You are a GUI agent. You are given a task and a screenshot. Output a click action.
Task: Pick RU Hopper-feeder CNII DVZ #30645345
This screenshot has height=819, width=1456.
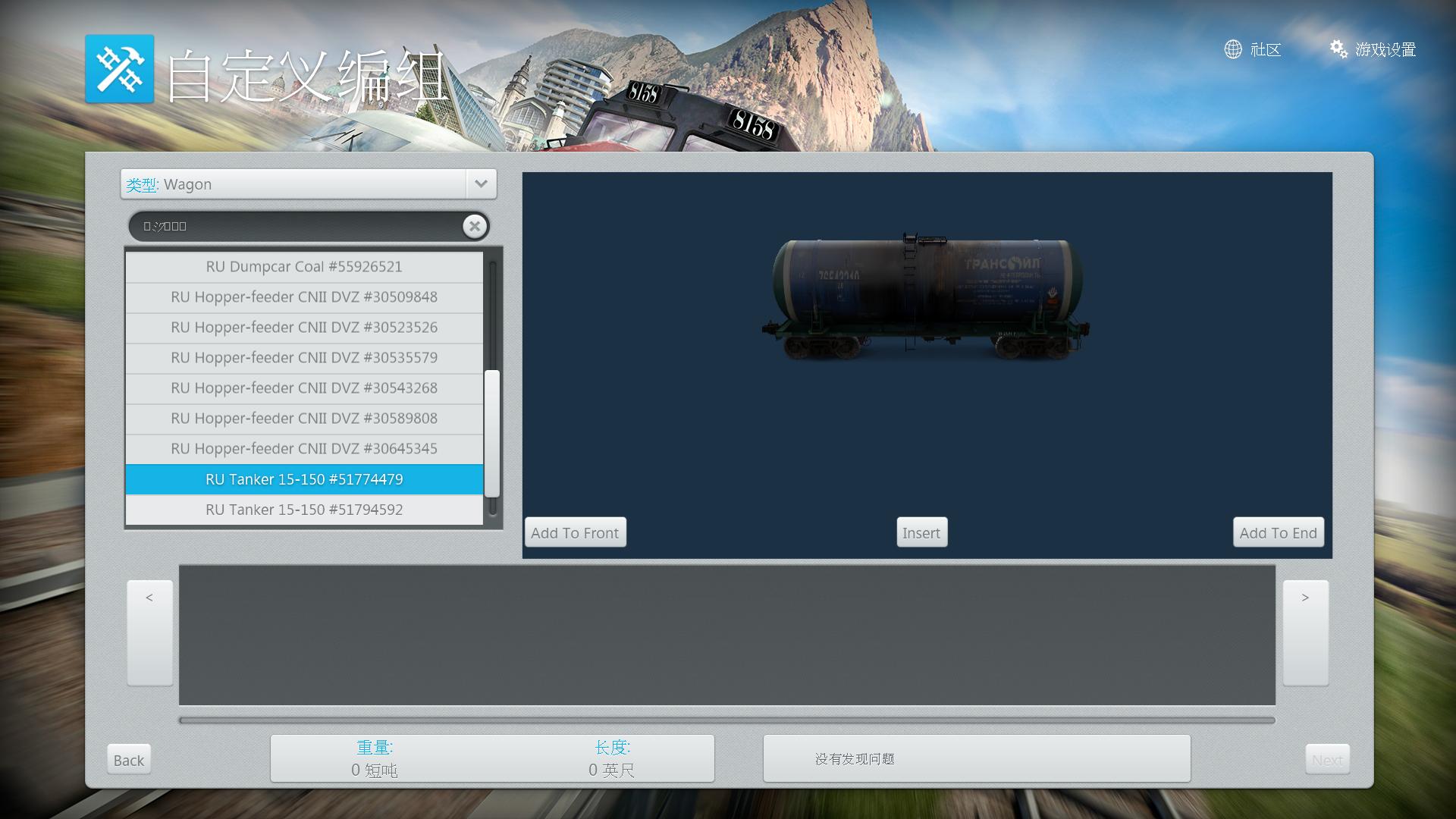coord(303,449)
